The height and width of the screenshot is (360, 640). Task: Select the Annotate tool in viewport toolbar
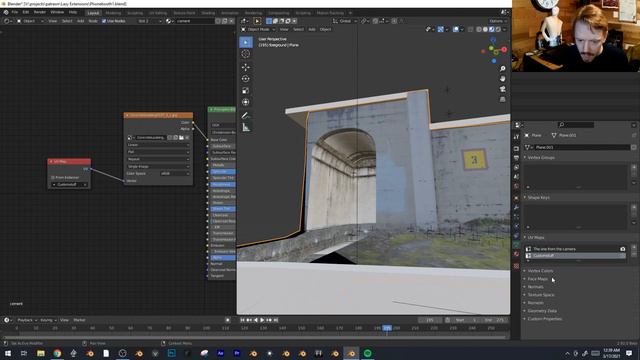click(246, 116)
